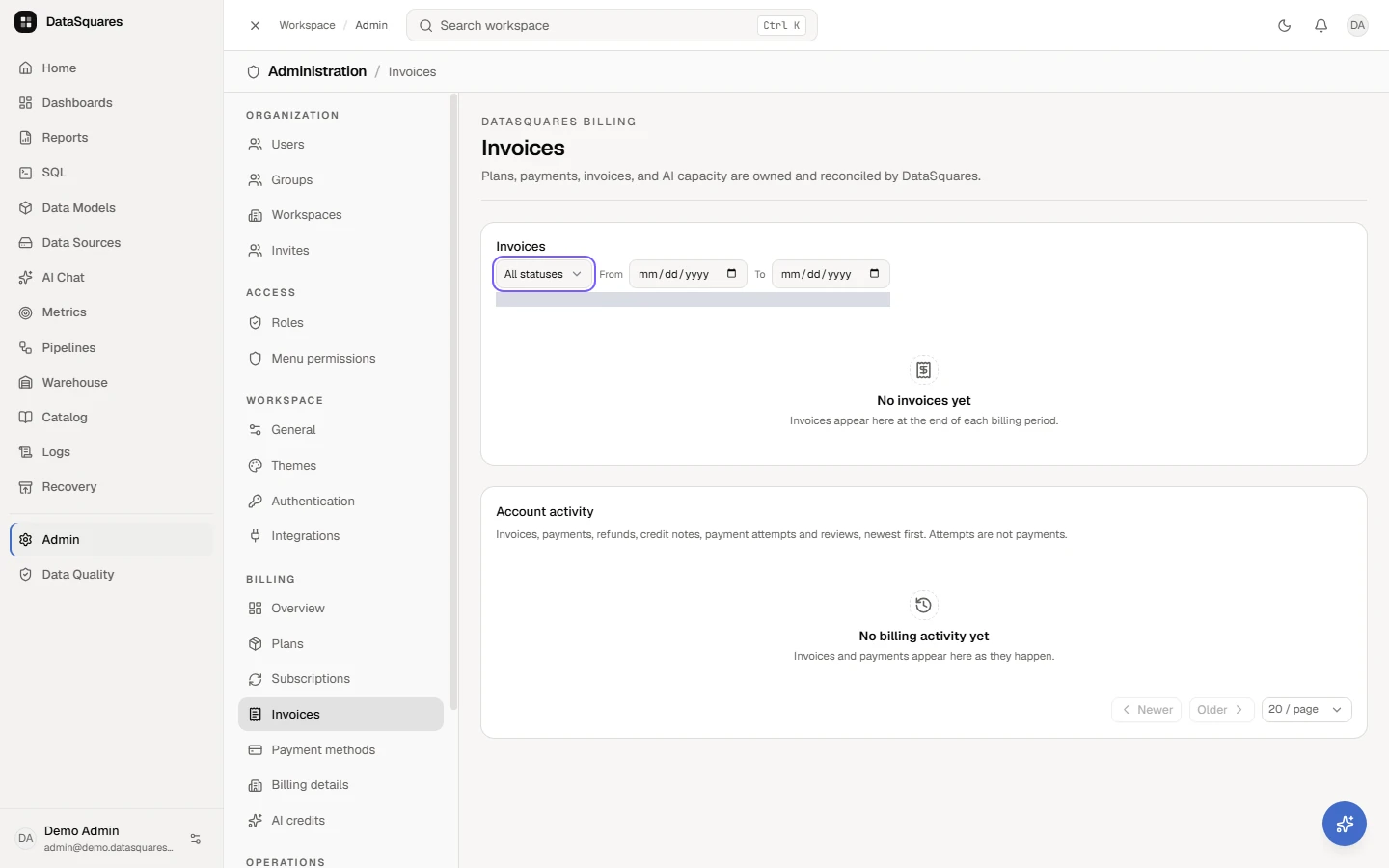
Task: Open AI credits page
Action: [x=340, y=821]
